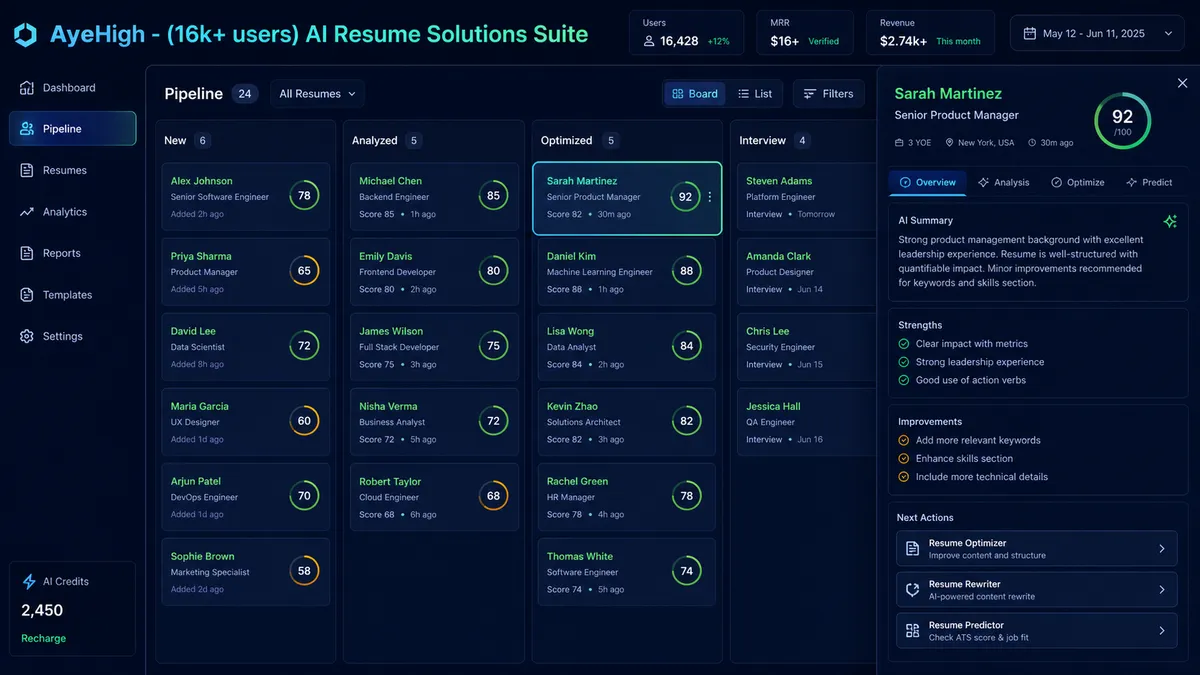Click the 'Clear impact with metrics' check icon

[x=904, y=344]
